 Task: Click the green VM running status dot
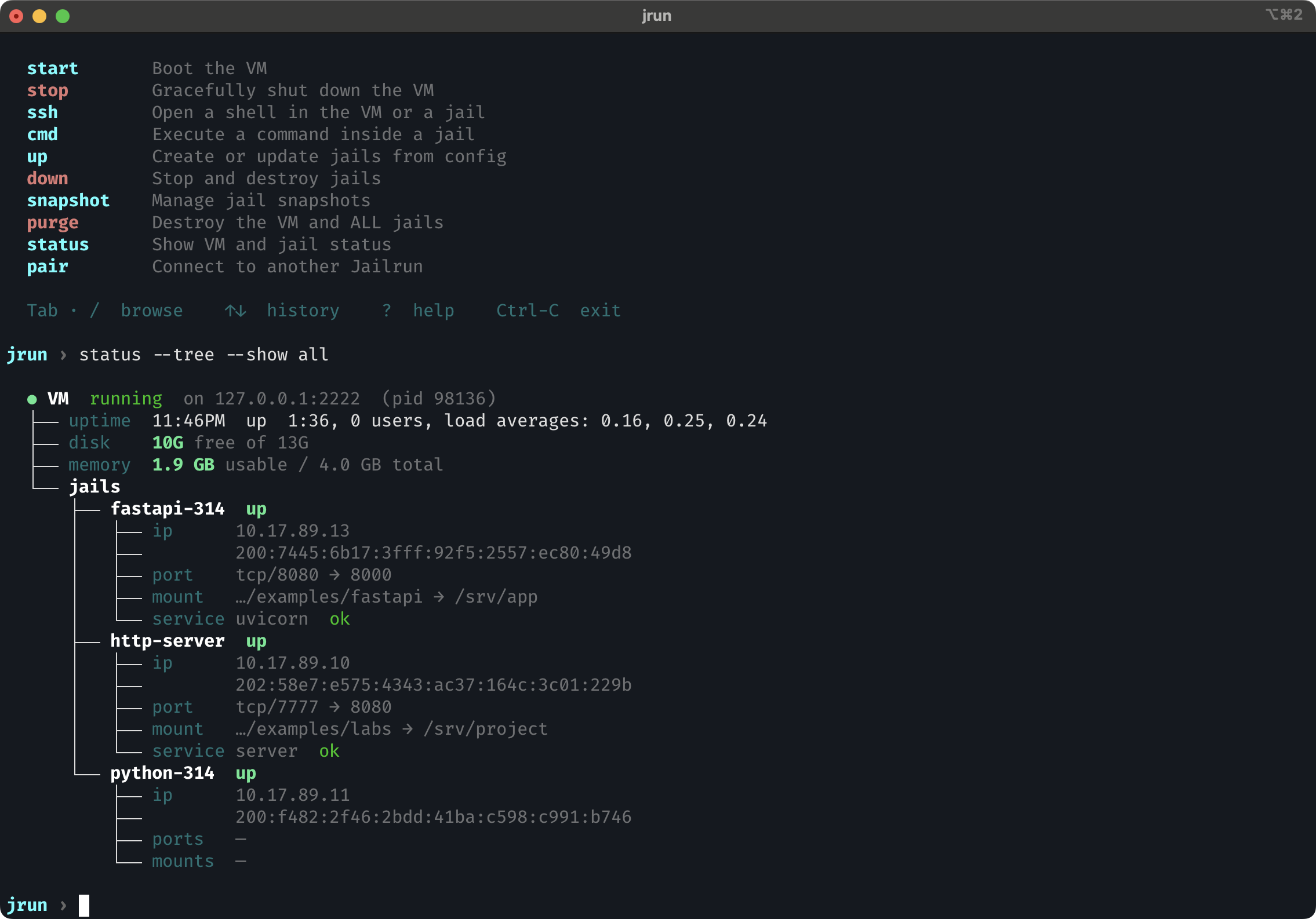[x=32, y=399]
